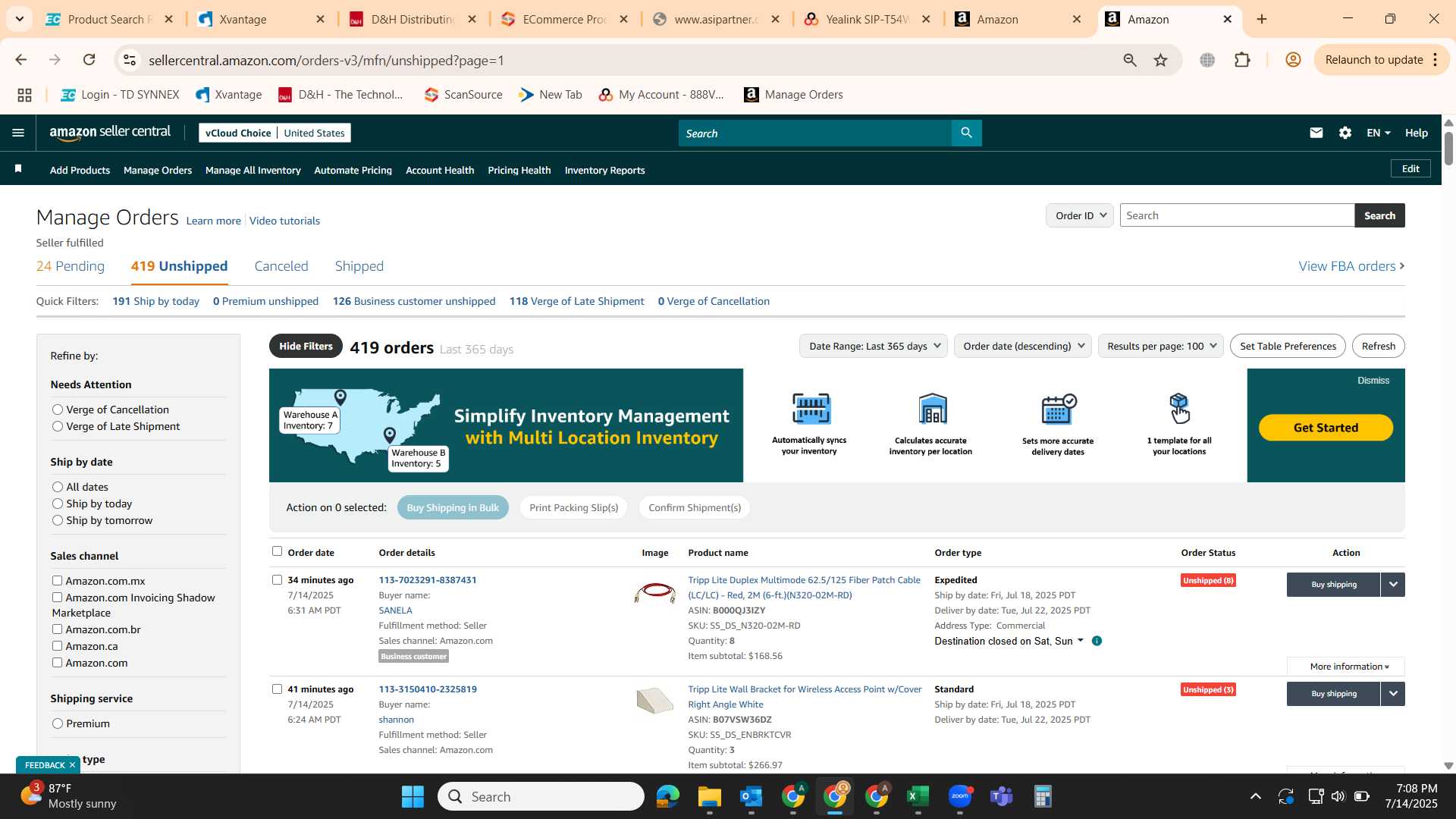Open the Seller Central hamburger menu

18,133
